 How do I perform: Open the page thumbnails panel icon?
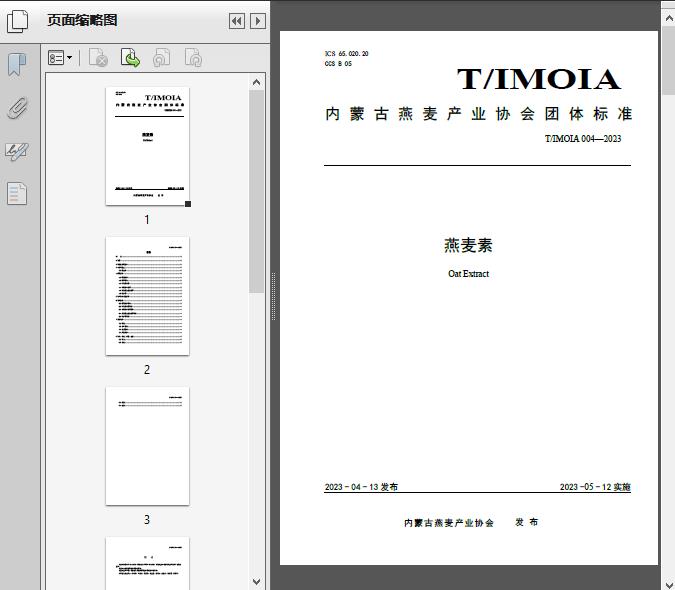[17, 22]
